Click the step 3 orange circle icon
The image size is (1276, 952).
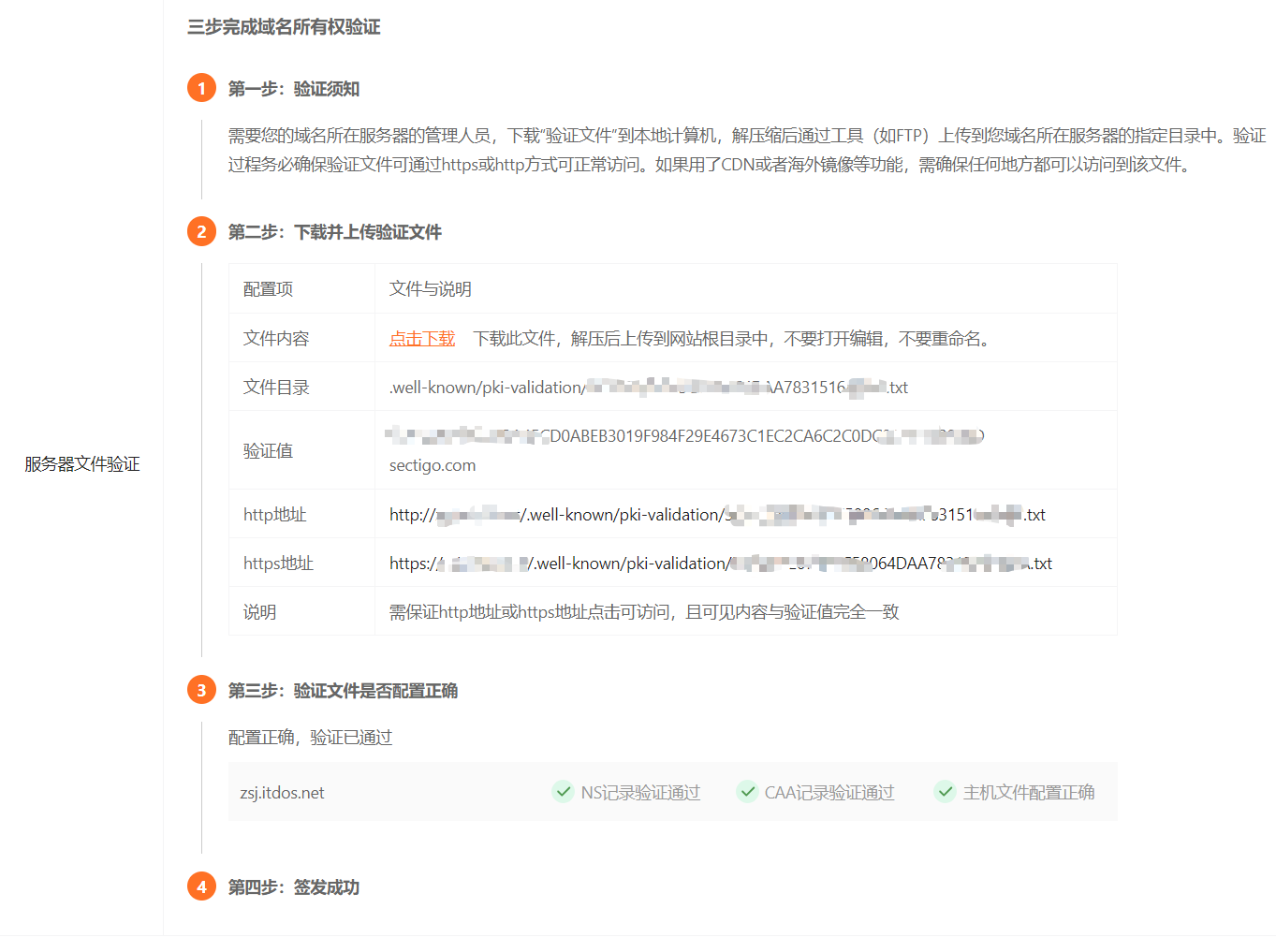pos(201,691)
